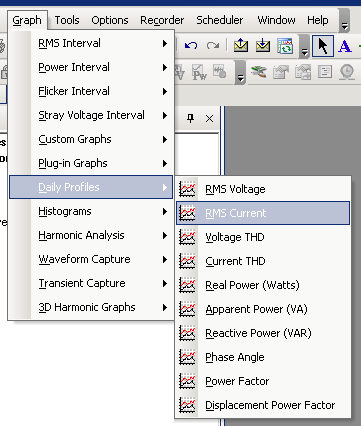Expand the Flicker Interval submenu arrow

(x=165, y=91)
